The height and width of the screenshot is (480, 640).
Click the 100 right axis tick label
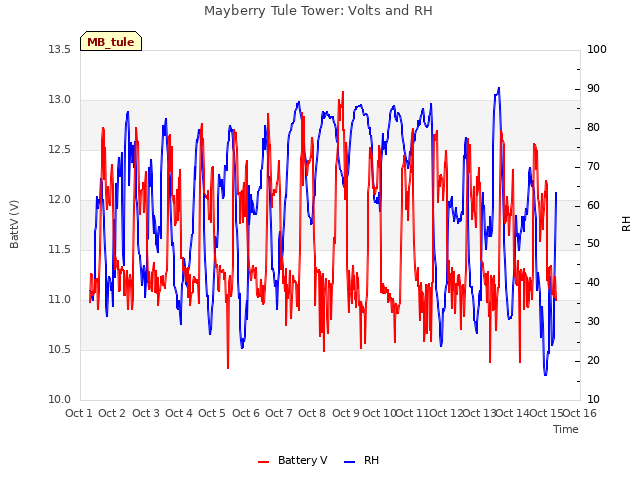click(597, 49)
